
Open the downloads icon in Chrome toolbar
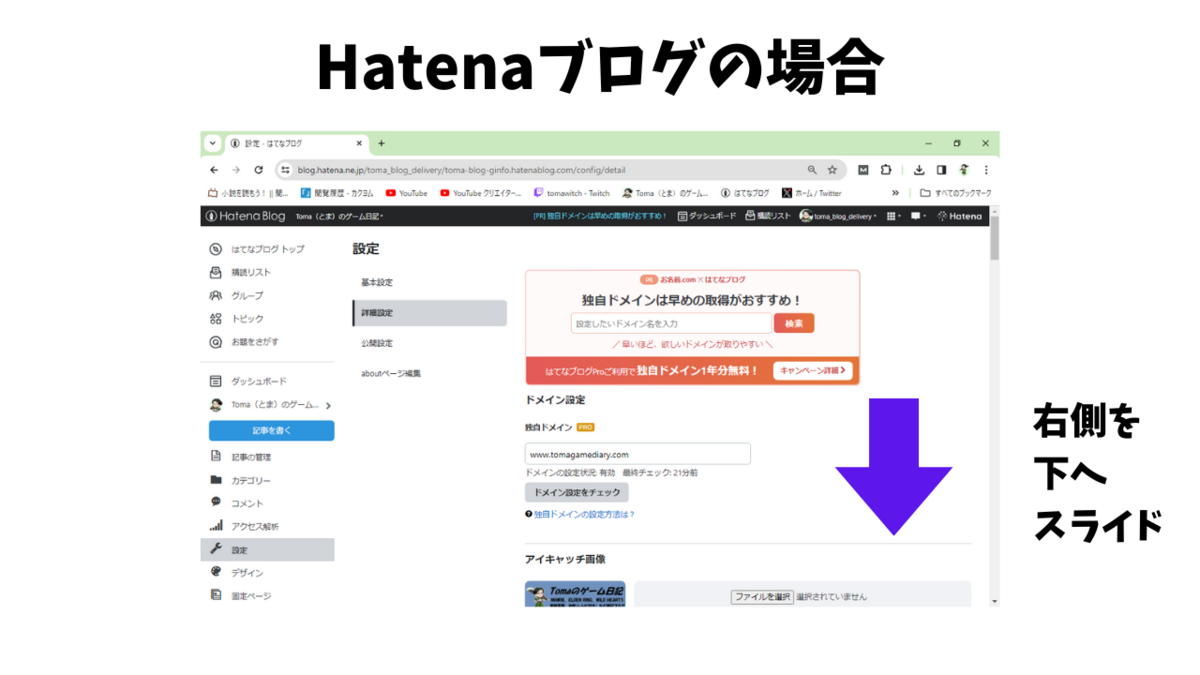click(919, 170)
